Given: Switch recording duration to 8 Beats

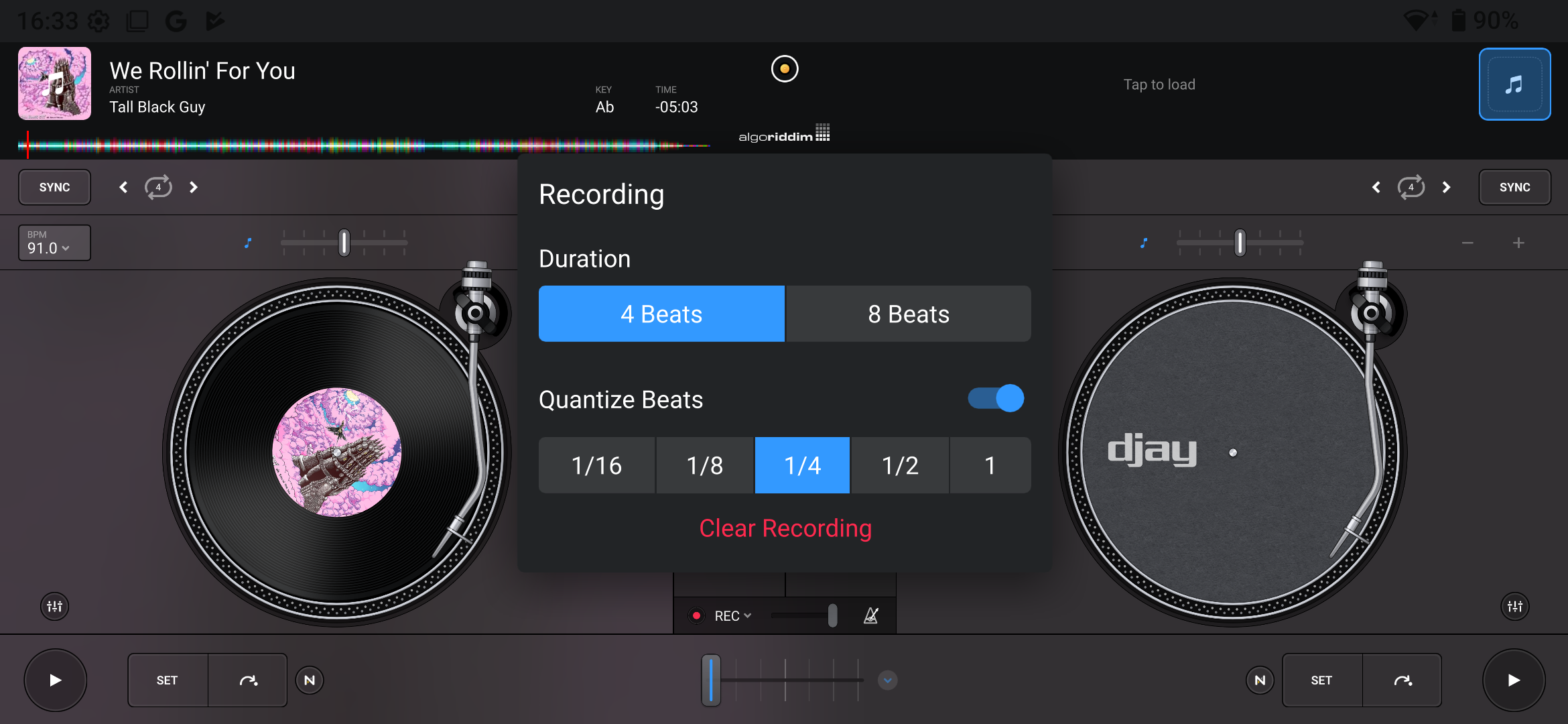Looking at the screenshot, I should (908, 313).
